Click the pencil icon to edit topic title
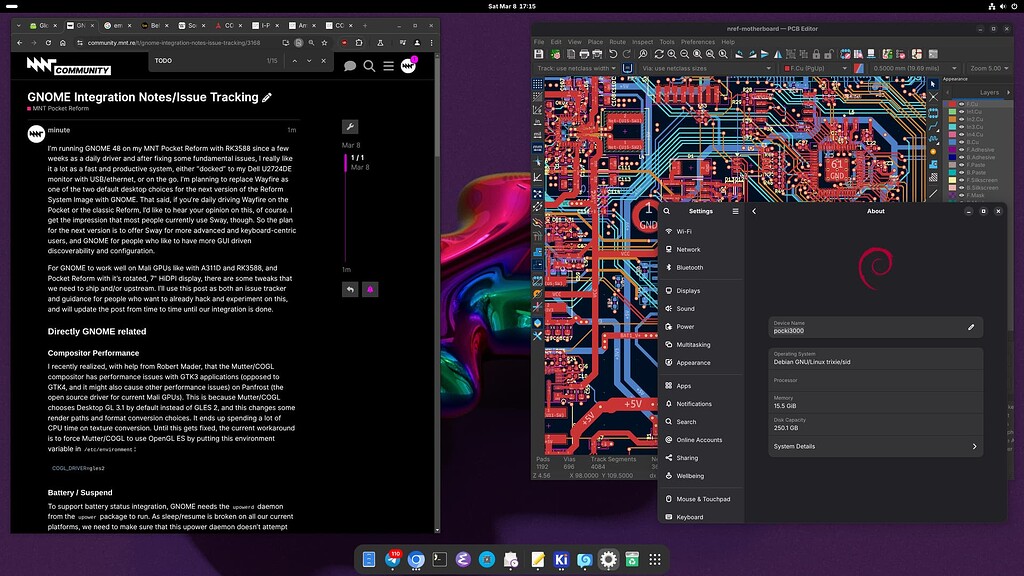The image size is (1024, 576). 267,97
